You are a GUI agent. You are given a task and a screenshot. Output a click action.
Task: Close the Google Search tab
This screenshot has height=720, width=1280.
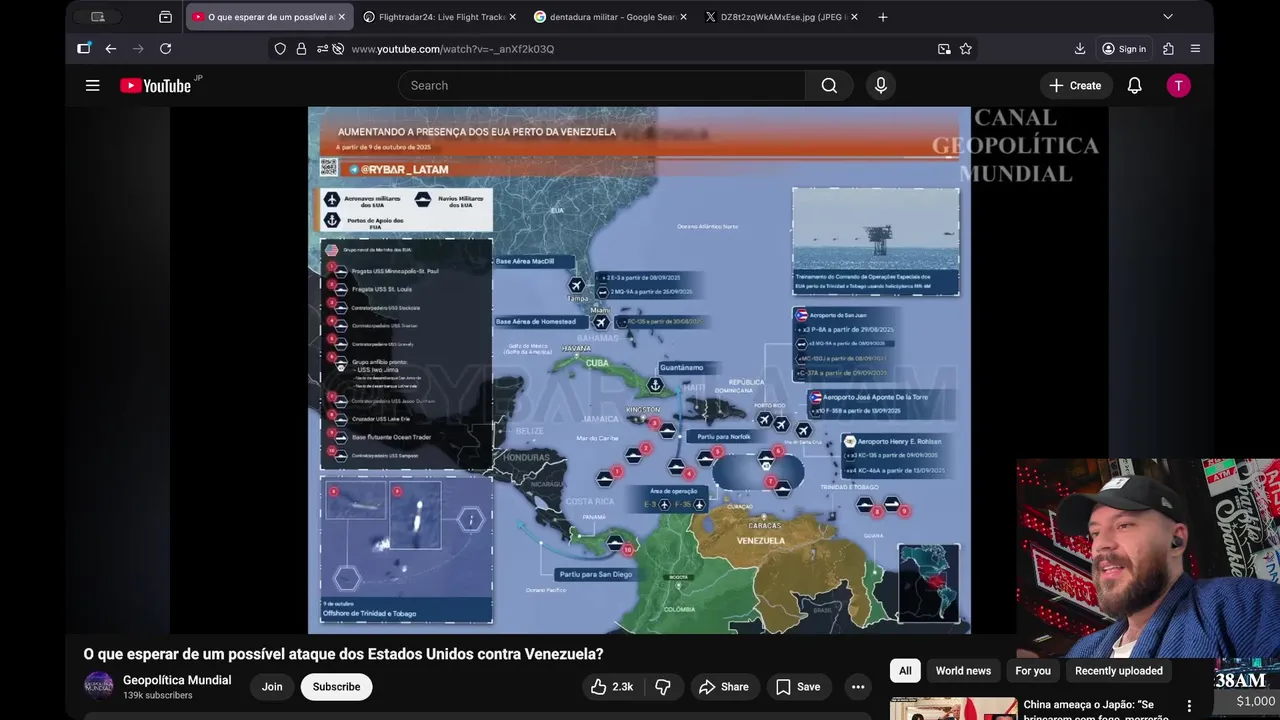[684, 17]
